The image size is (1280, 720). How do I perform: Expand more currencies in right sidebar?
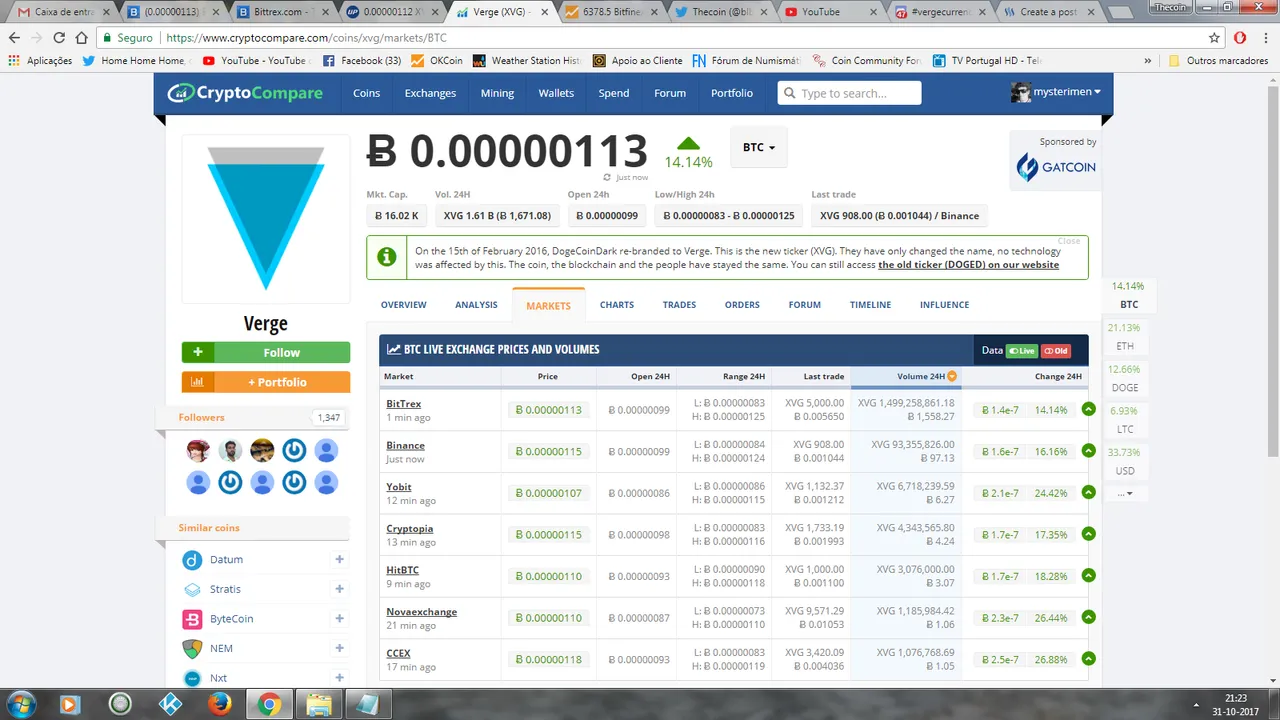coord(1126,493)
